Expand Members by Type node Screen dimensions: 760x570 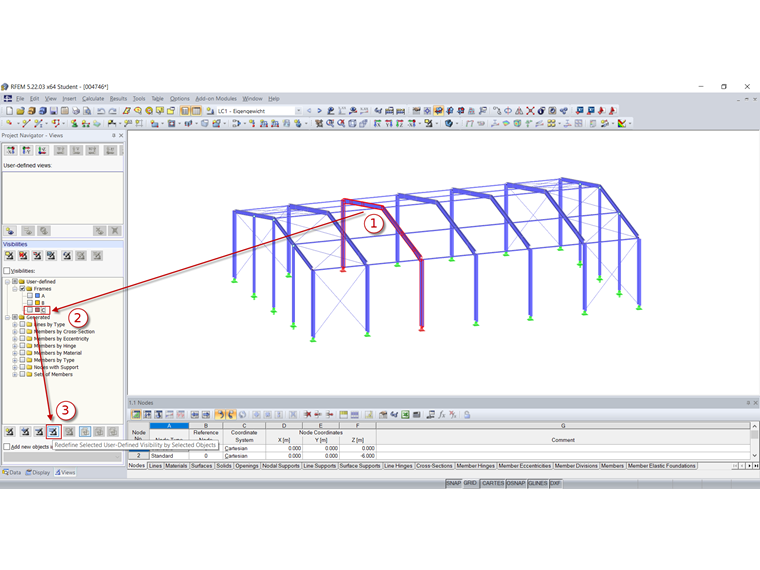(x=15, y=360)
